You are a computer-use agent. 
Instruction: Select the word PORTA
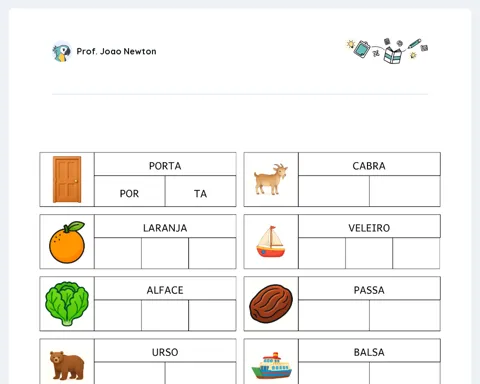click(x=165, y=166)
